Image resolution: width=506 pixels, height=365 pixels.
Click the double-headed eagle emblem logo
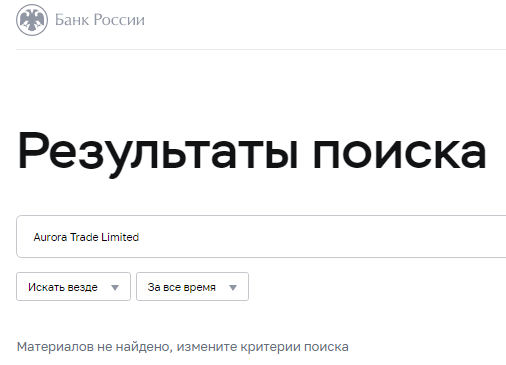point(32,20)
